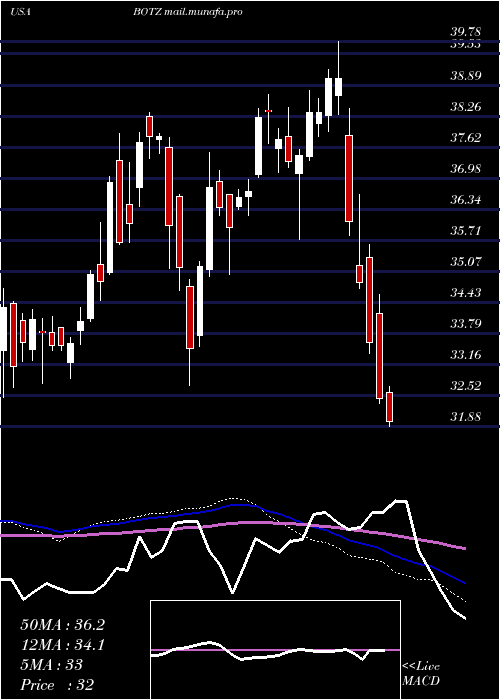The height and width of the screenshot is (700, 500).
Task: Select the 36.34 price label
Action: coord(466,200)
